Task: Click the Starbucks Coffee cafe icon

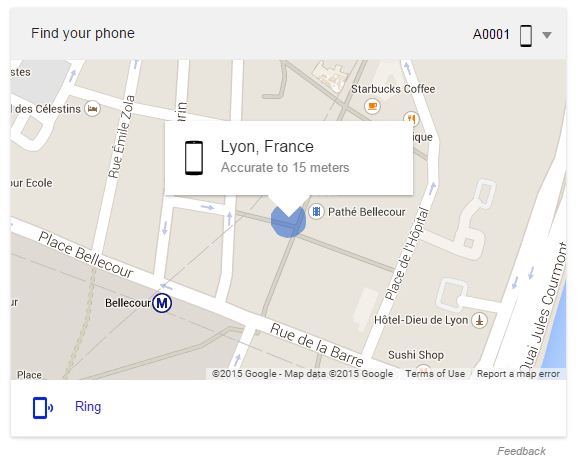Action: point(372,106)
